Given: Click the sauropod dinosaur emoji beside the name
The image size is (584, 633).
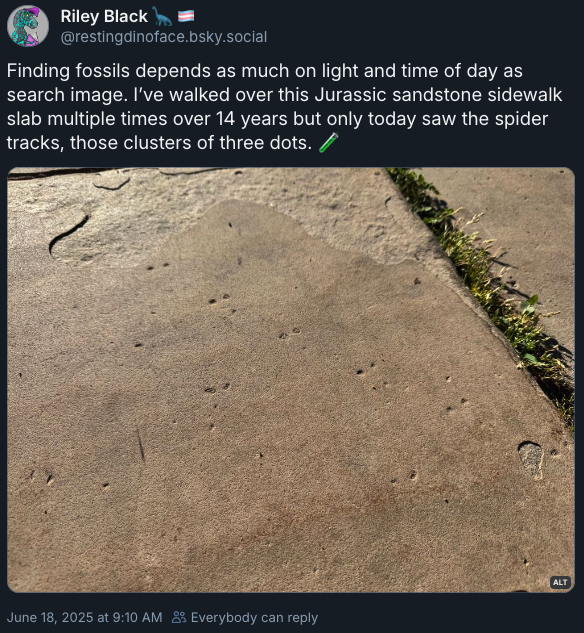Looking at the screenshot, I should pos(162,17).
